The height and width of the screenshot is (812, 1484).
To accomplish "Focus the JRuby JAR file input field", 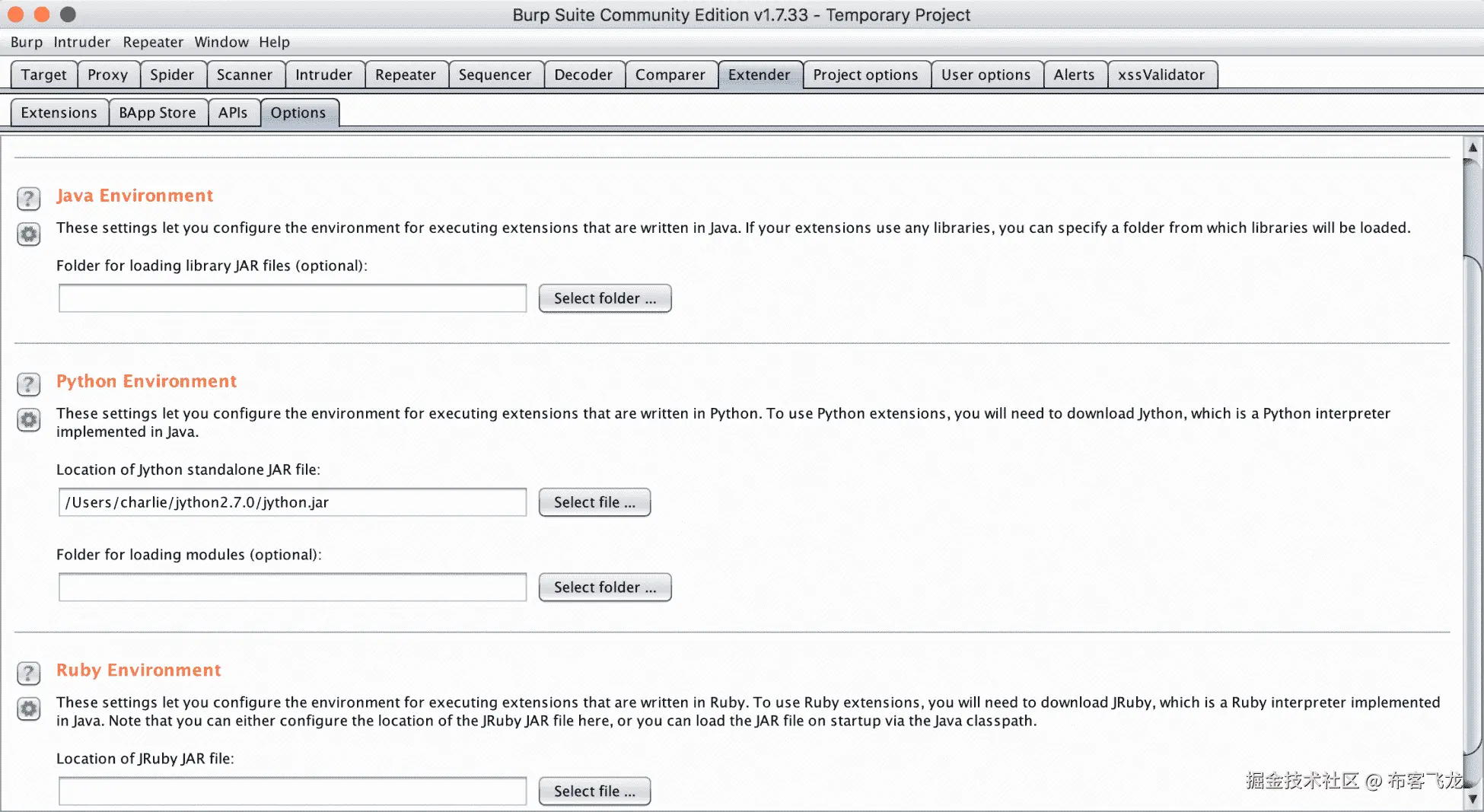I will click(x=292, y=791).
